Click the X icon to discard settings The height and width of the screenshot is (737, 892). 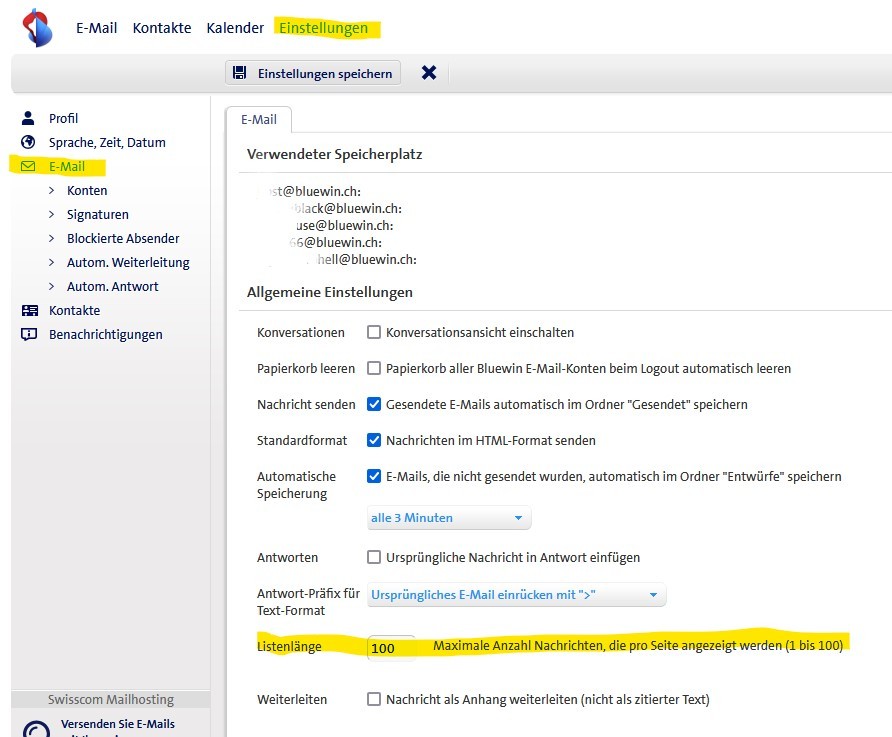coord(429,73)
